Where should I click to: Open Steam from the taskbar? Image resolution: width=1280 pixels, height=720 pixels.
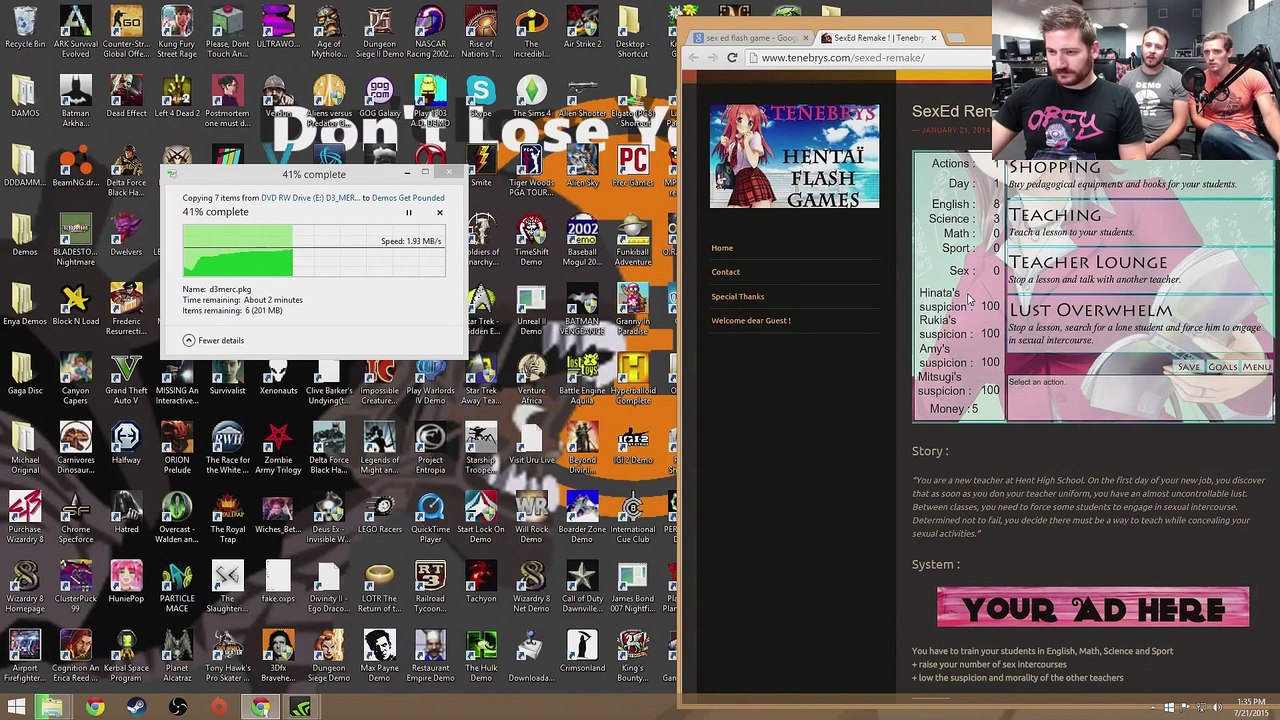pyautogui.click(x=136, y=708)
